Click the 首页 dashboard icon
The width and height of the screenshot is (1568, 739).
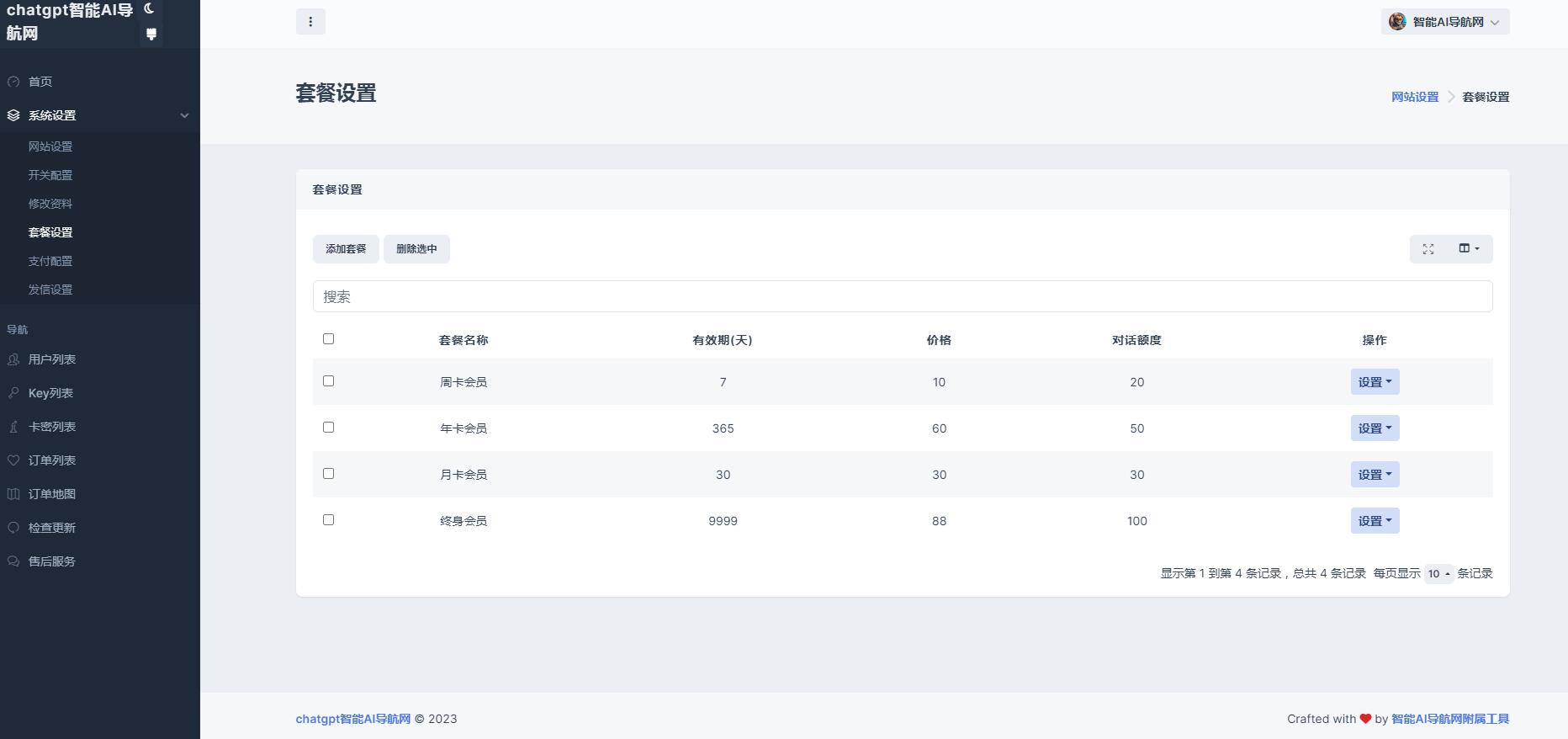click(13, 82)
